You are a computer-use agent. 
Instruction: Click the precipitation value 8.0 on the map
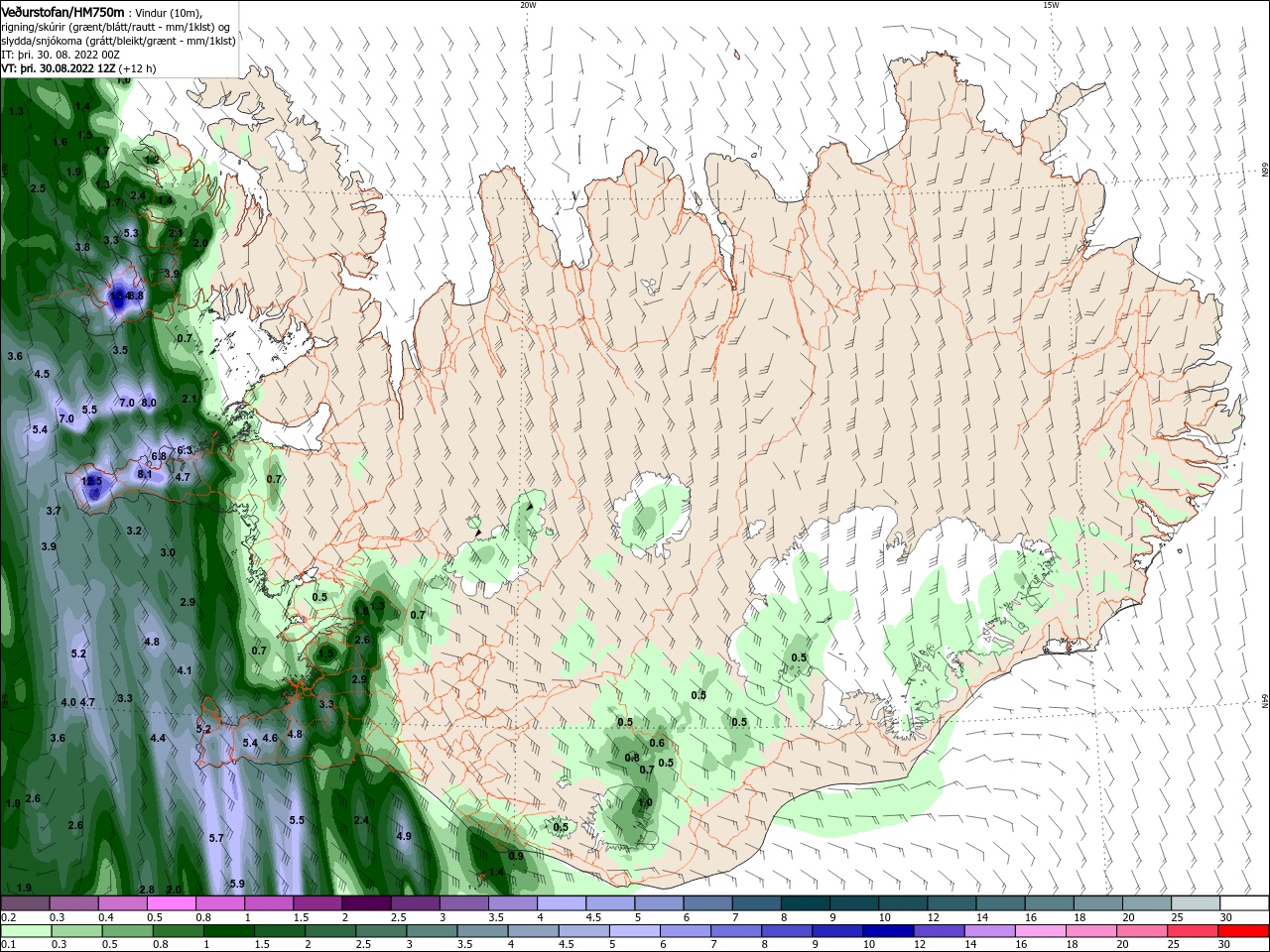[149, 403]
